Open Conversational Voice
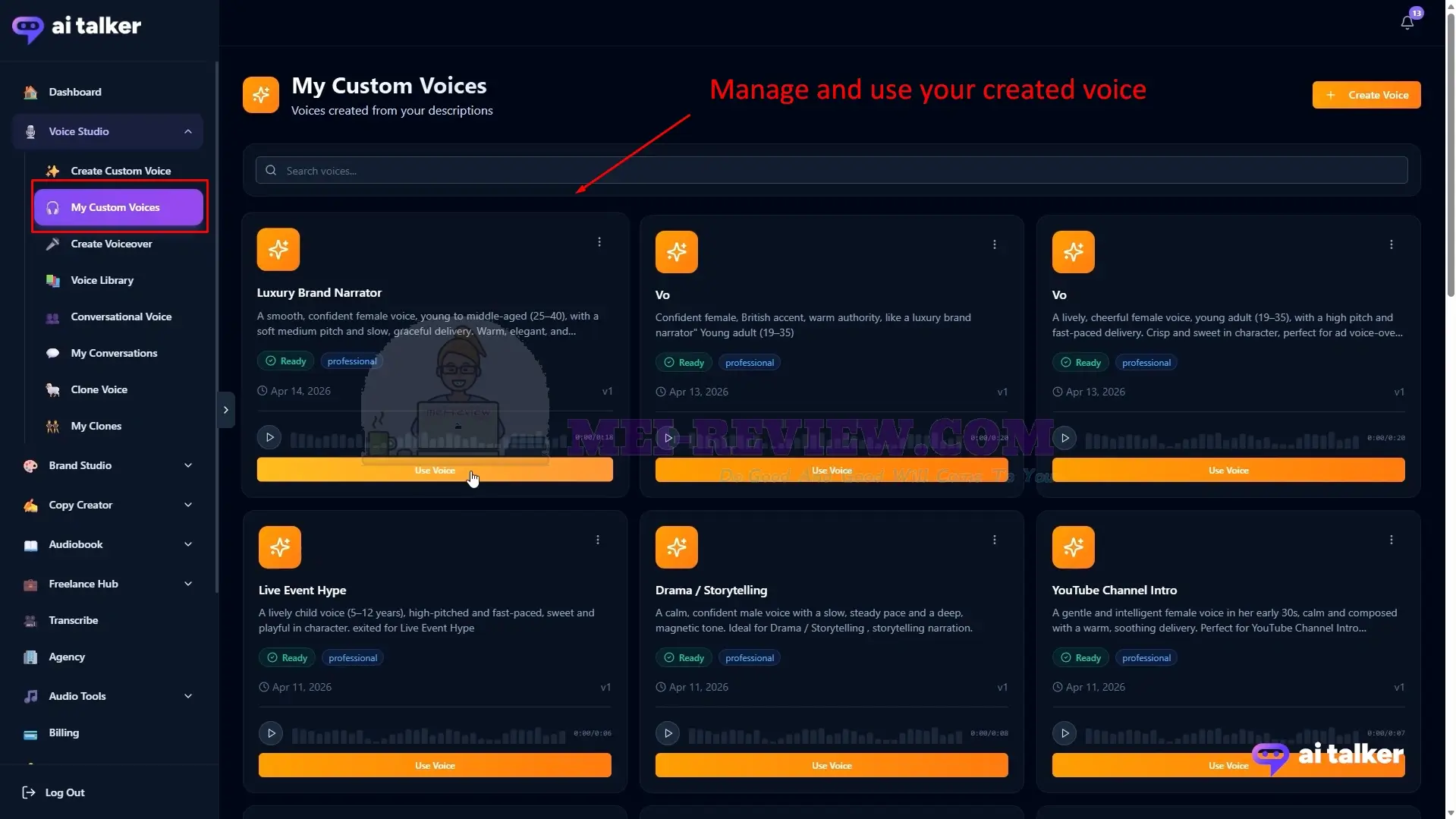 tap(118, 317)
